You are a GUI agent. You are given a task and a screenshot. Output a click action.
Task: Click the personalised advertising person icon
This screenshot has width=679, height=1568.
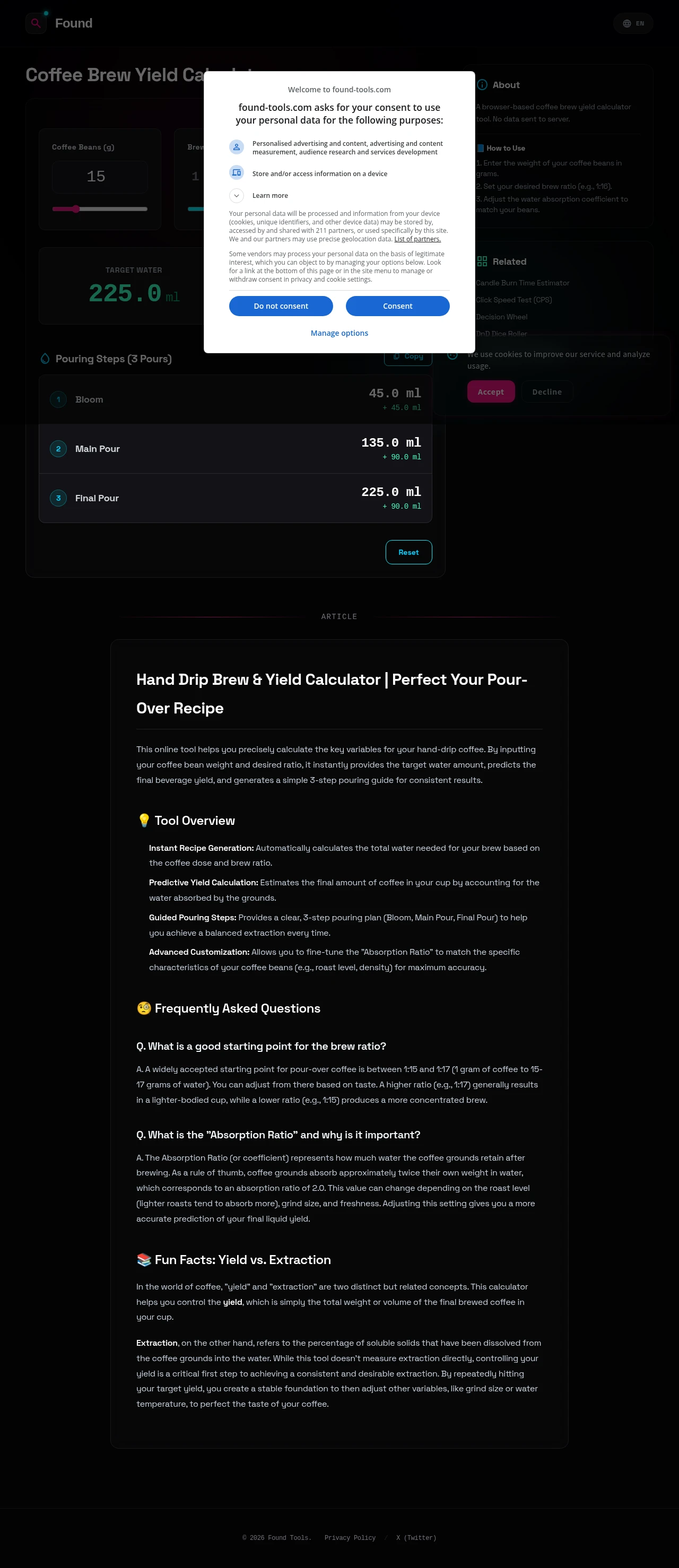(x=236, y=147)
